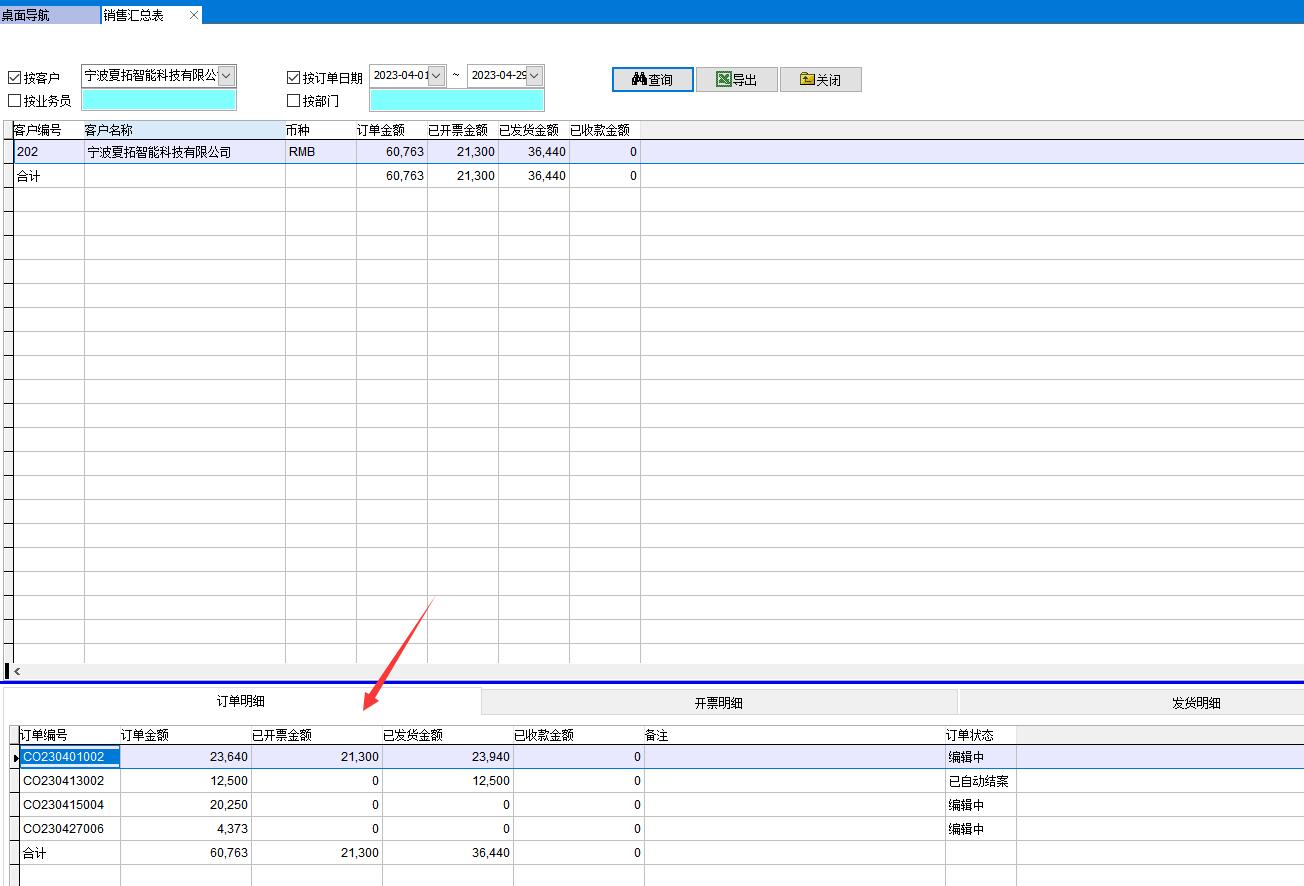Screen dimensions: 1304x886
Task: Check the 按部门 filter option
Action: (x=293, y=101)
